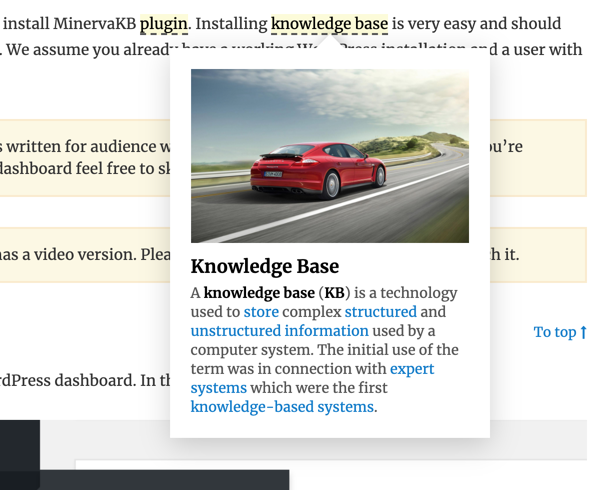Viewport: 616px width, 490px height.
Task: Click the "Knowledge Base" tooltip heading
Action: (x=265, y=266)
